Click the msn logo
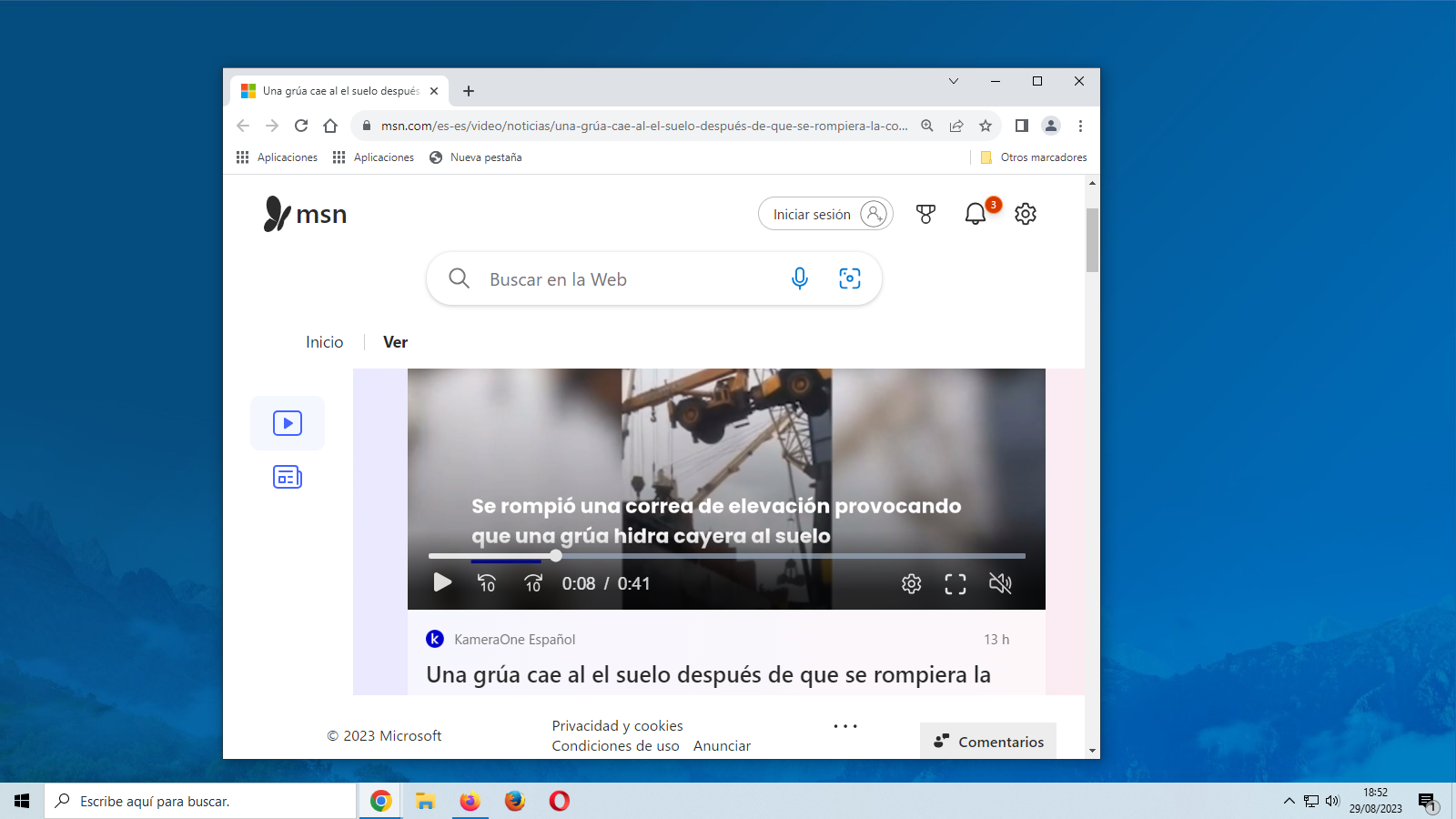This screenshot has width=1456, height=819. (305, 214)
